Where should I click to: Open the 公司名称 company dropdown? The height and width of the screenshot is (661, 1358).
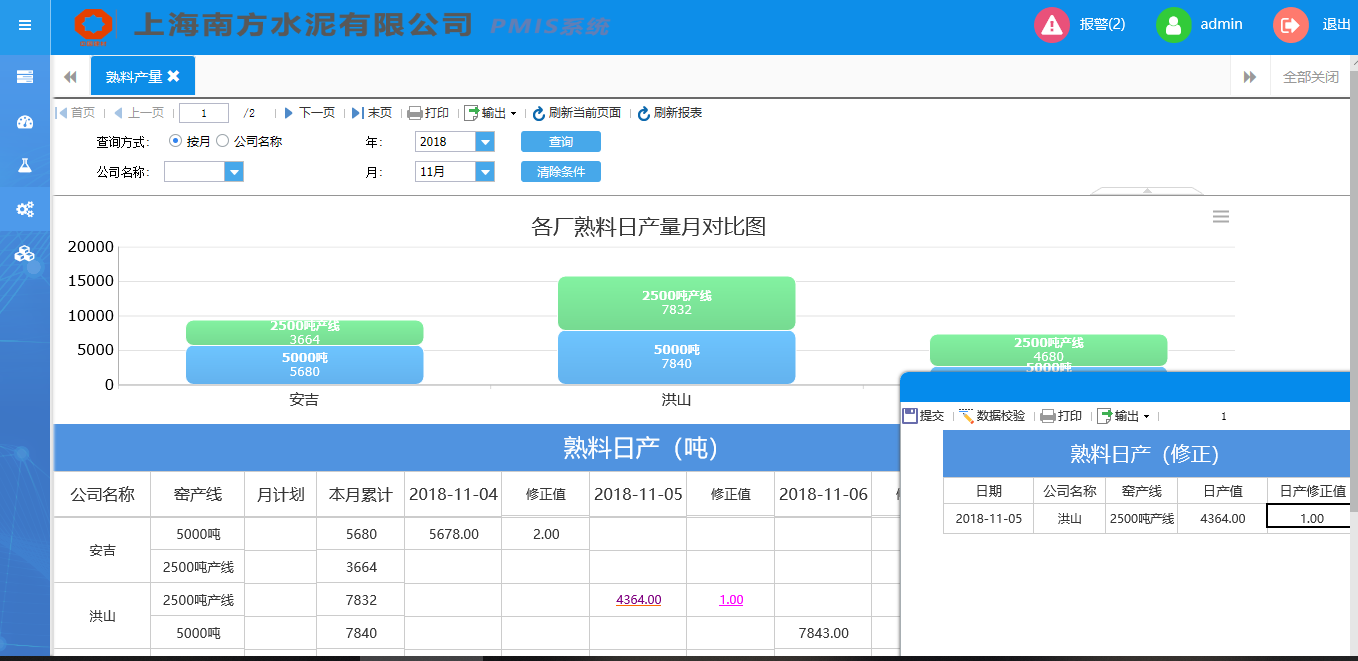(234, 172)
